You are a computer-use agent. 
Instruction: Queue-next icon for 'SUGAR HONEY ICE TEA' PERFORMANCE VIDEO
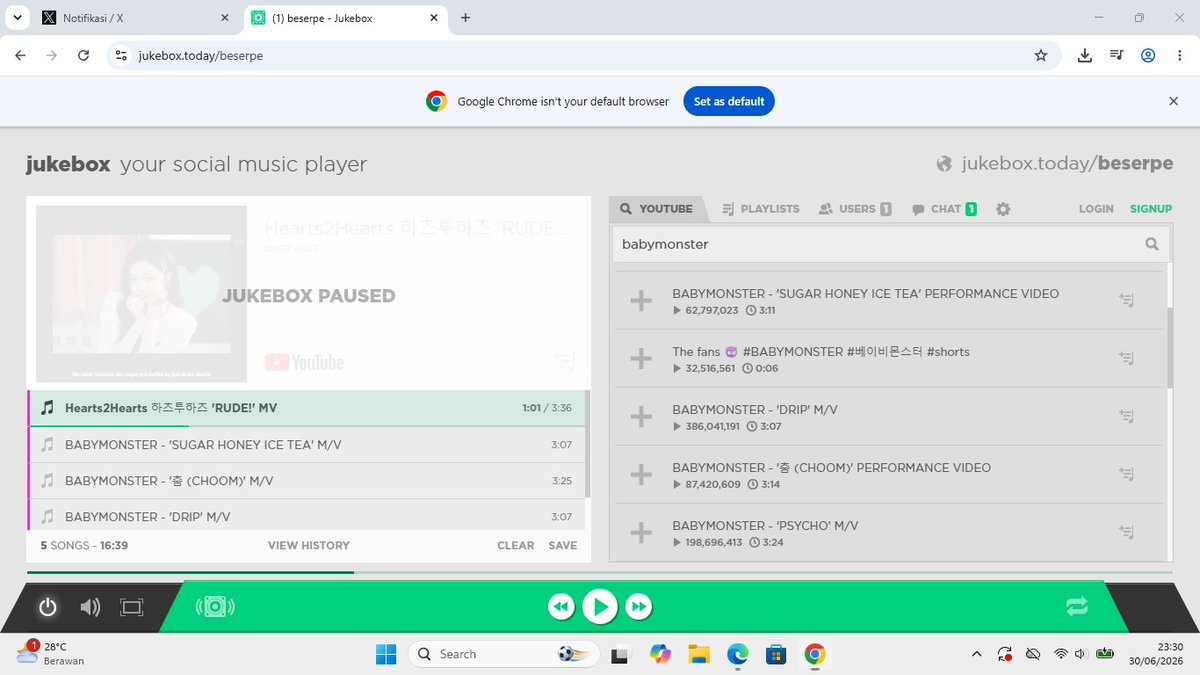coord(1126,300)
